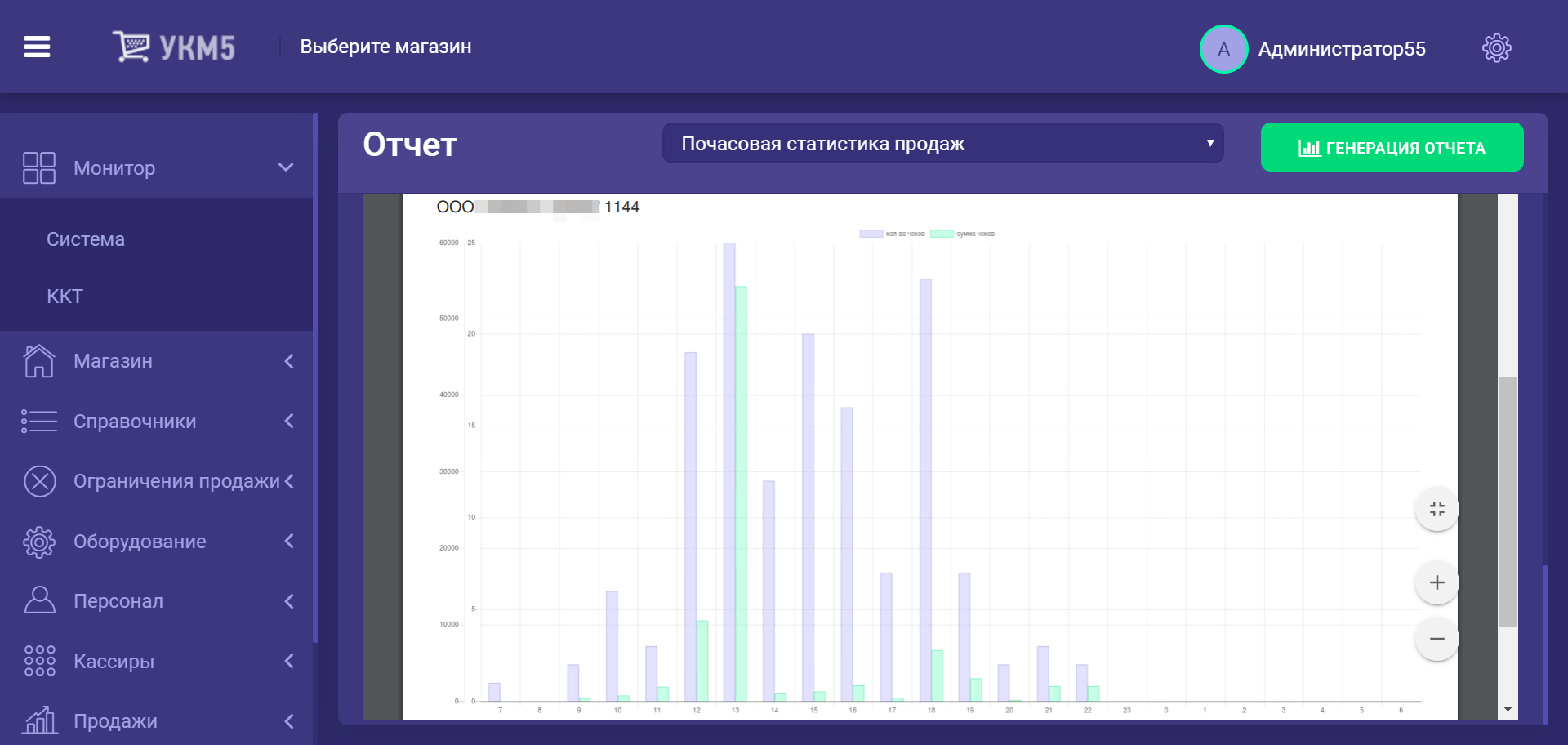Image resolution: width=1568 pixels, height=745 pixels.
Task: Toggle the кол-во чеков legend swatch
Action: click(x=871, y=234)
